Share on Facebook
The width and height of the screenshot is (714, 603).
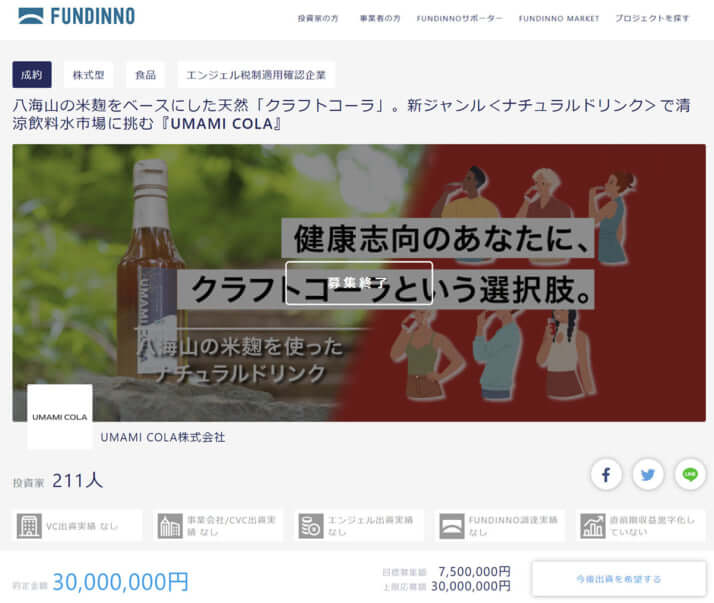[x=606, y=475]
